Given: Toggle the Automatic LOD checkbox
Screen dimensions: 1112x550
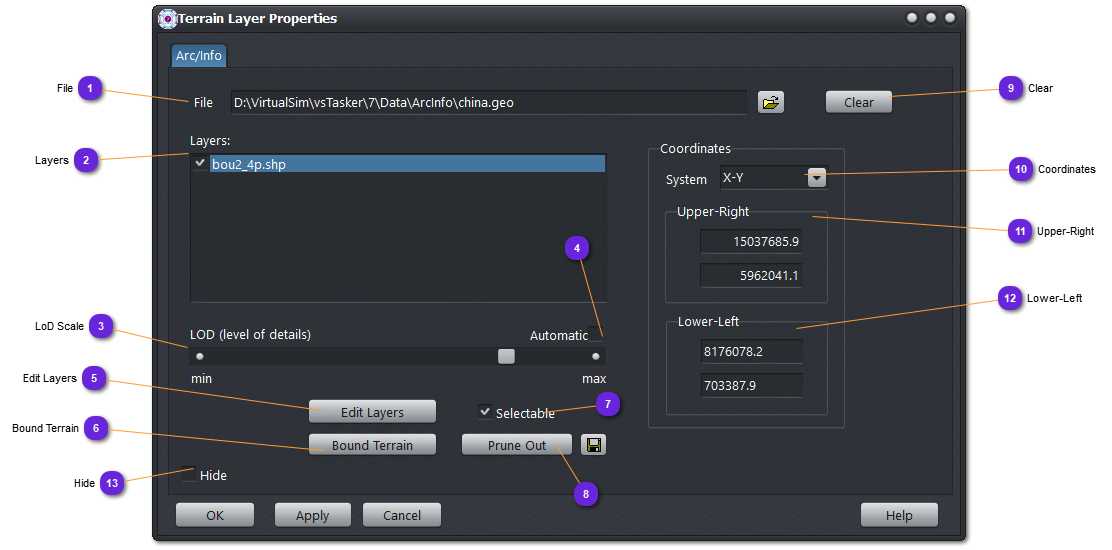Looking at the screenshot, I should click(x=597, y=335).
